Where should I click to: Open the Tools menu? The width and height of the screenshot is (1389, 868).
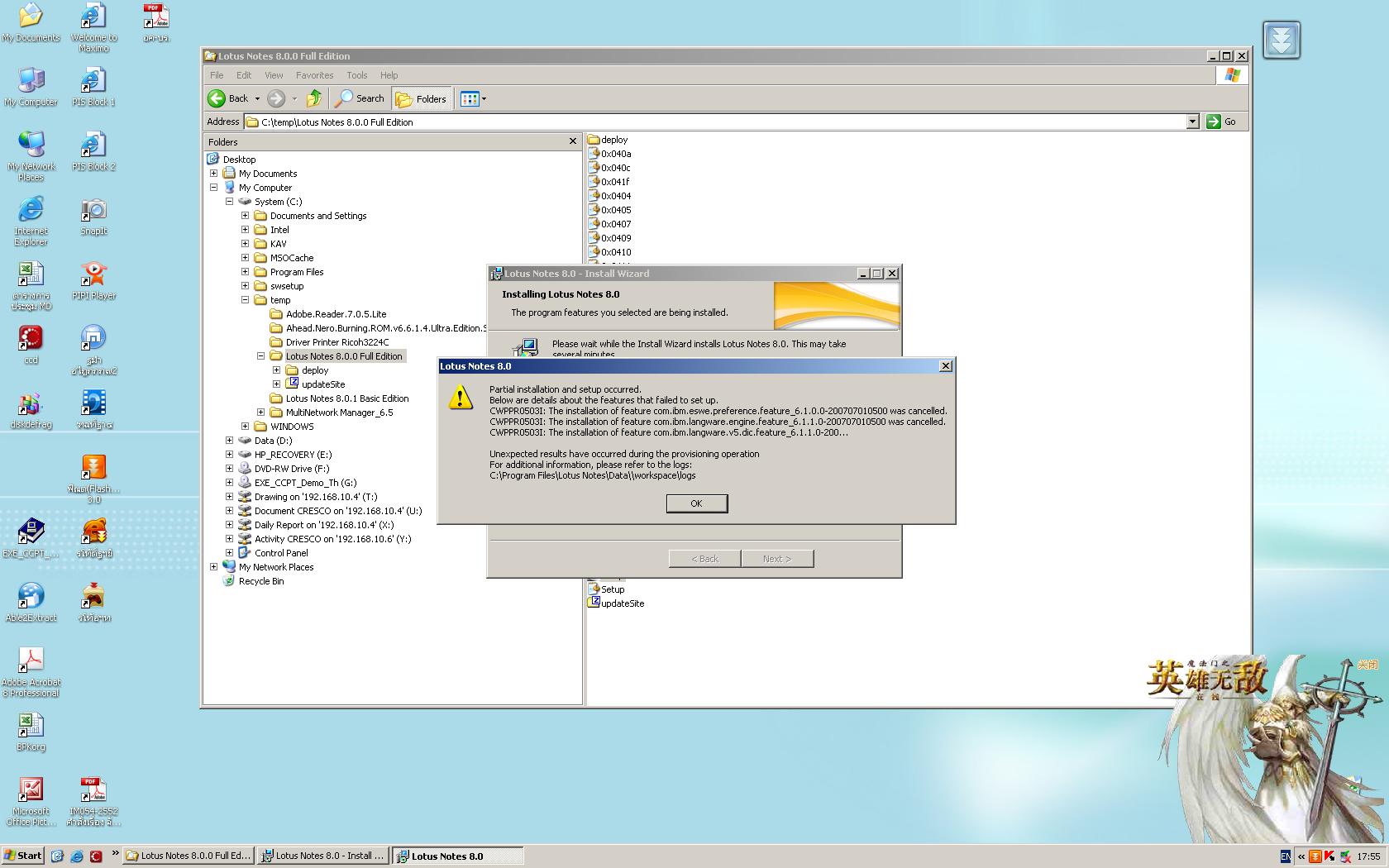(357, 75)
